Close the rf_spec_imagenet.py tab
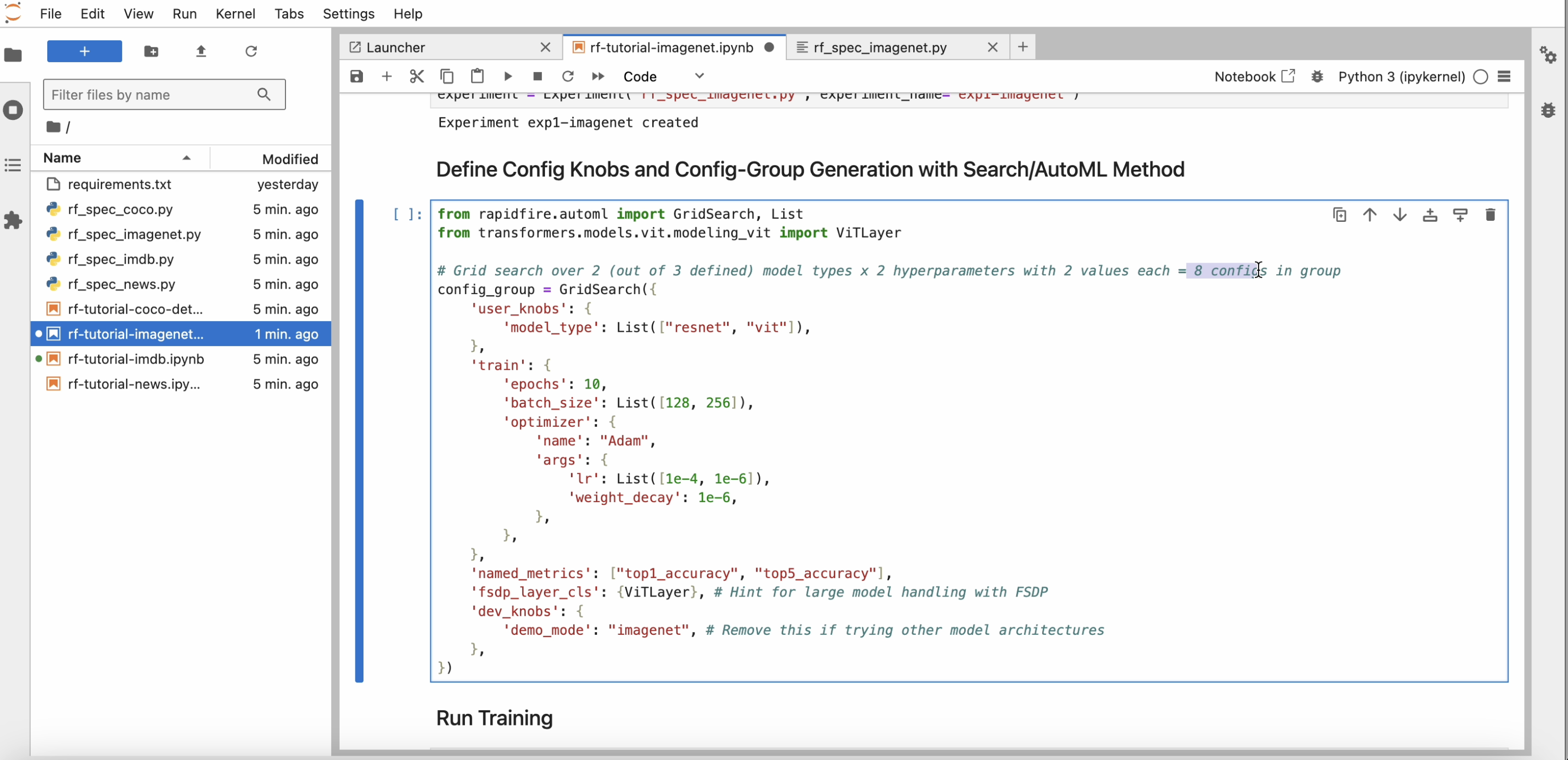The height and width of the screenshot is (760, 1568). click(x=992, y=48)
